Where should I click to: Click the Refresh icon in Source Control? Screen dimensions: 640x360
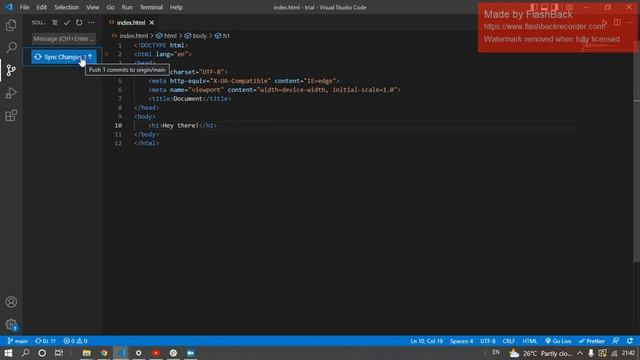[79, 23]
